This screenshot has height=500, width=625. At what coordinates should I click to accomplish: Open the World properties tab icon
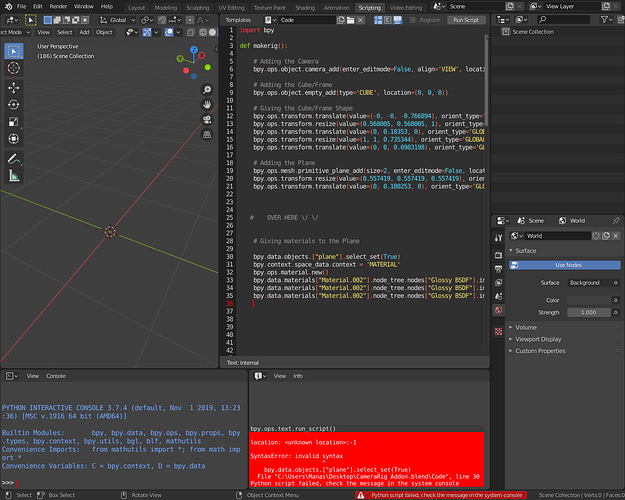[498, 310]
